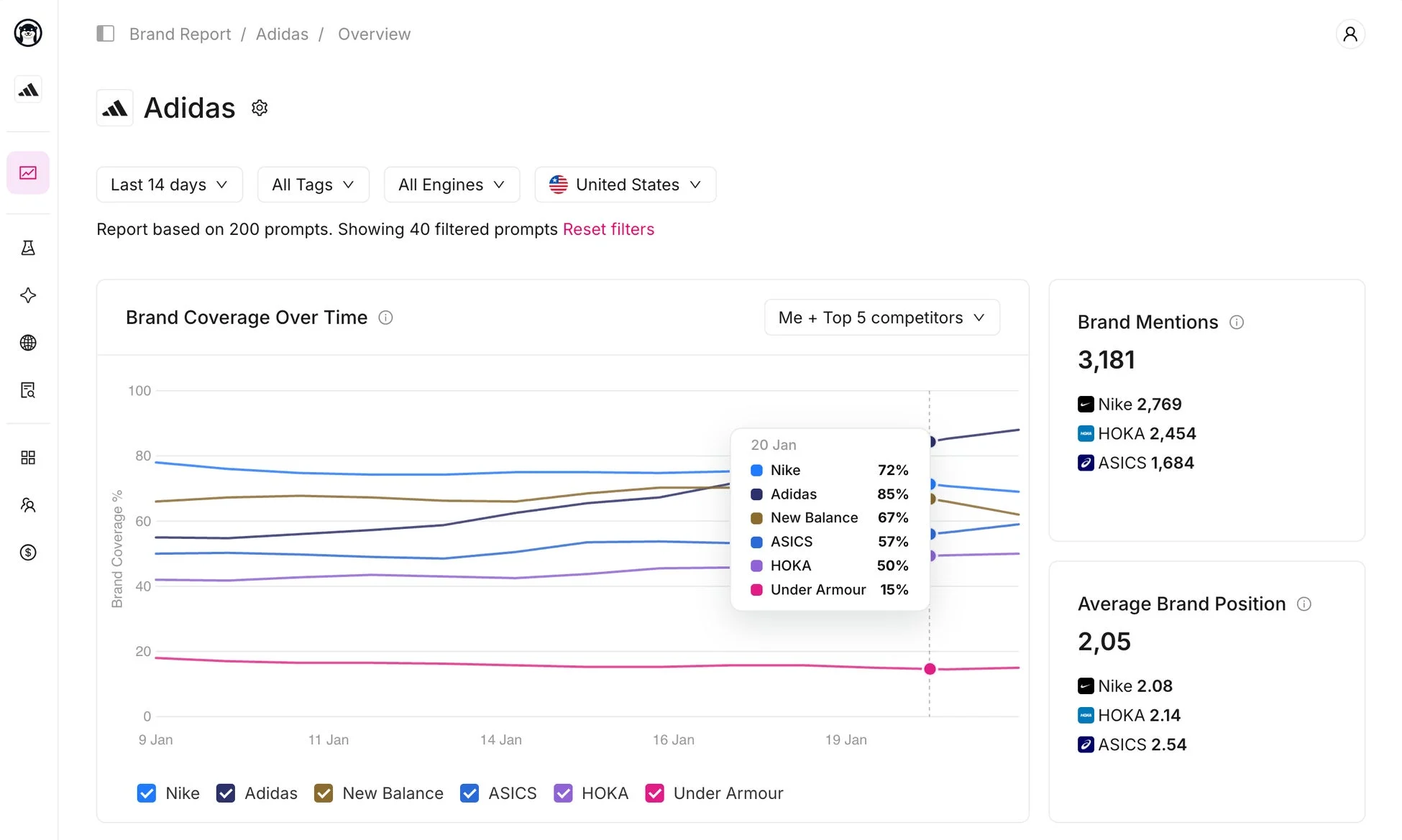Open the globe sidebar icon

click(x=28, y=343)
